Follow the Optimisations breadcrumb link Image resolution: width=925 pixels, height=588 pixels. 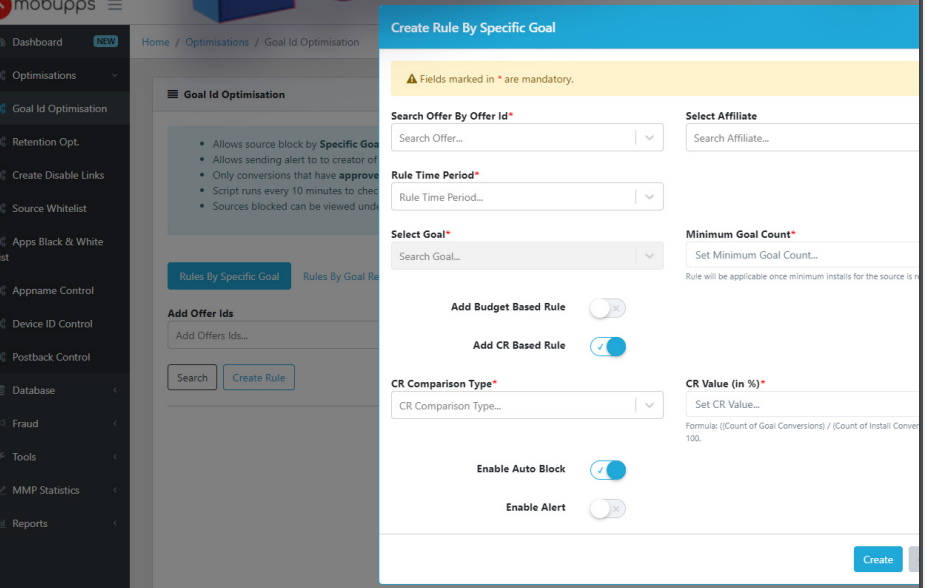tap(217, 42)
